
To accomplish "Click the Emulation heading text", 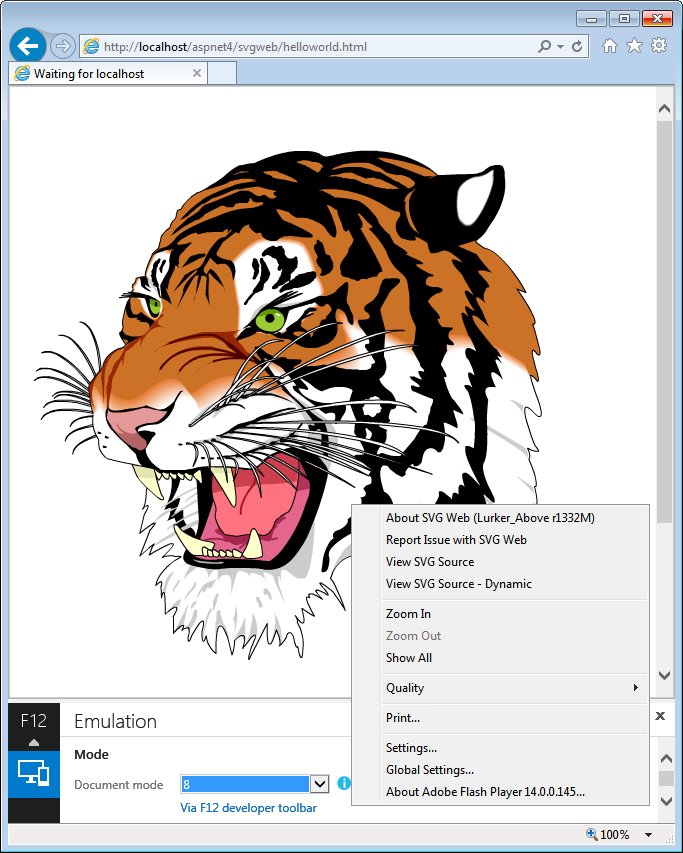I will coord(115,721).
